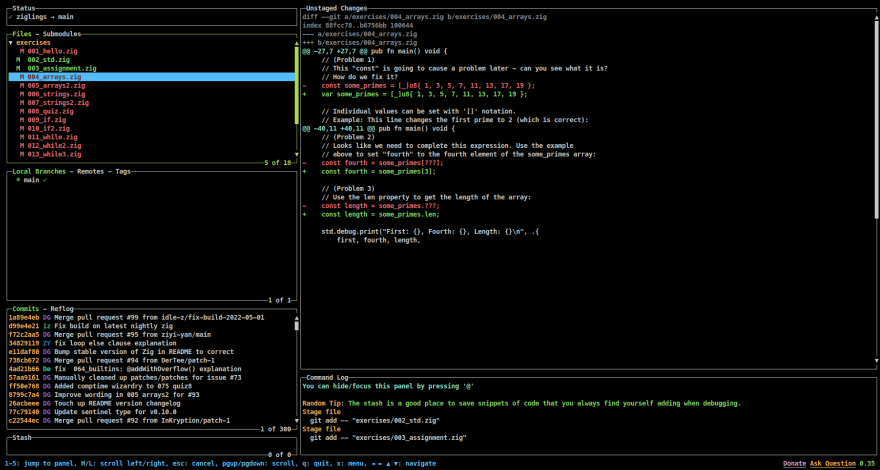This screenshot has width=880, height=470.
Task: Click added line const fourth = some_primes[3]
Action: coord(369,171)
